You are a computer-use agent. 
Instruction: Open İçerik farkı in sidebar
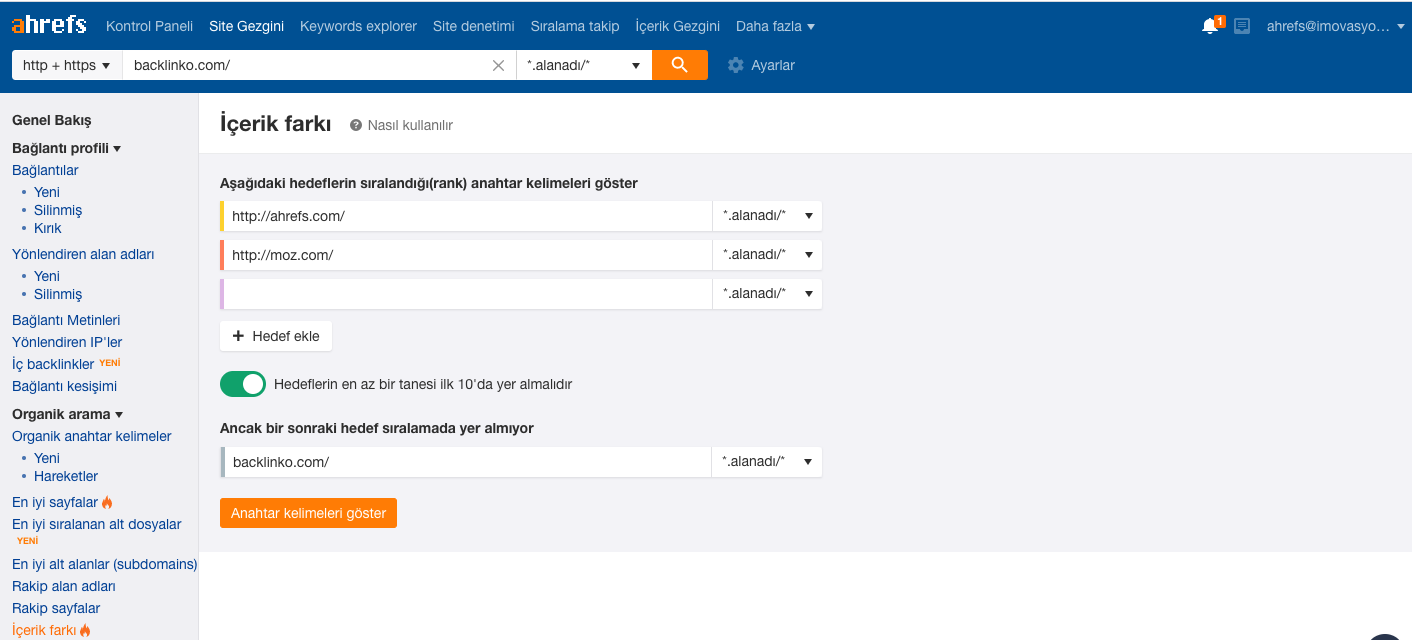pyautogui.click(x=44, y=630)
